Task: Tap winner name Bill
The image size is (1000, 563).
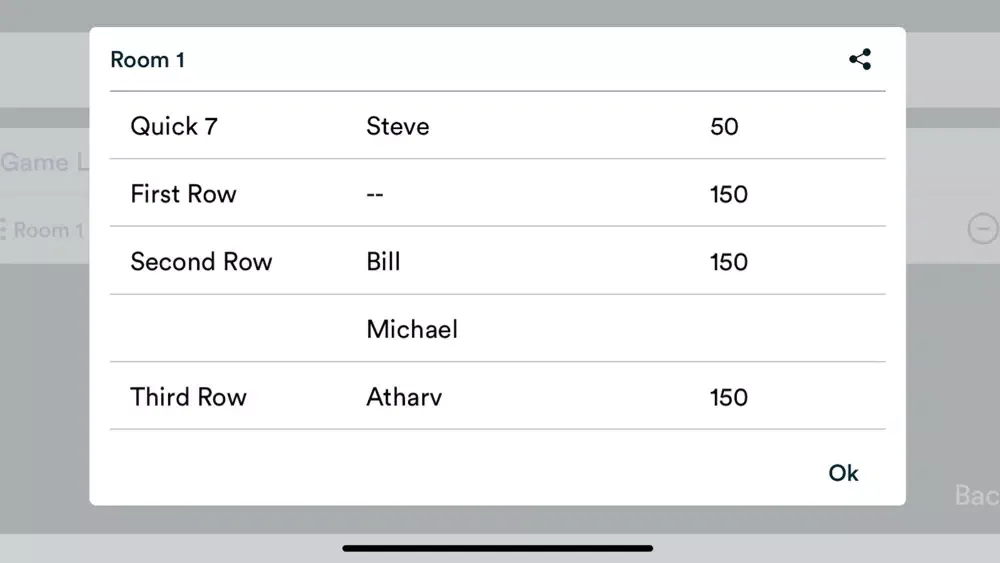Action: tap(383, 261)
